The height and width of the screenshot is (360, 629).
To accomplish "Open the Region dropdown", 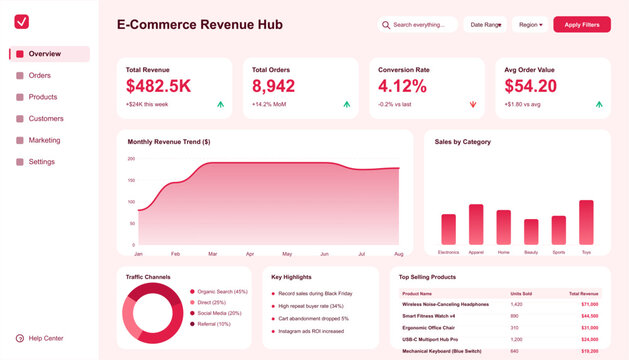I will (530, 25).
